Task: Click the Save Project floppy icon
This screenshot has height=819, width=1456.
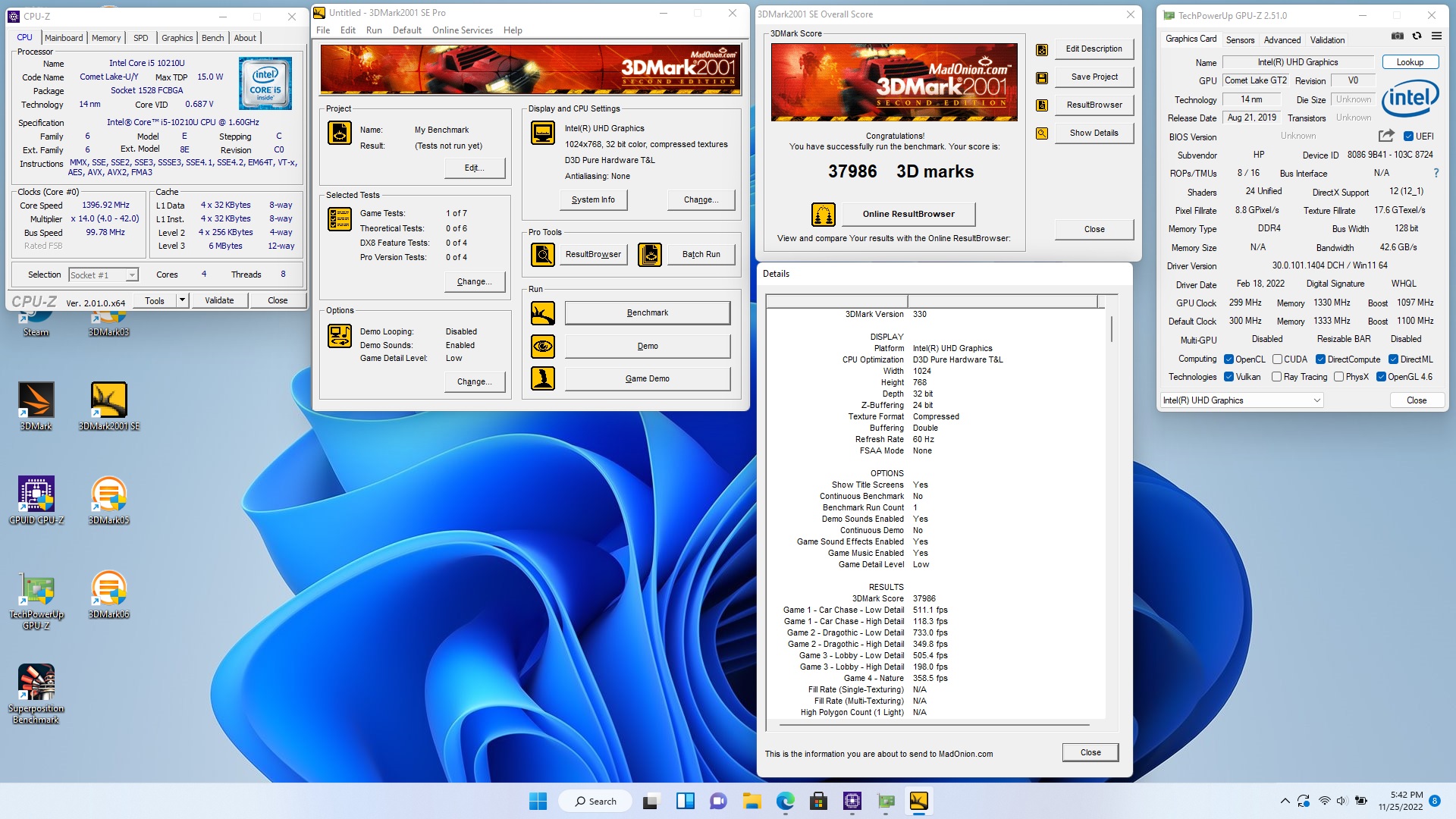Action: click(x=1042, y=77)
